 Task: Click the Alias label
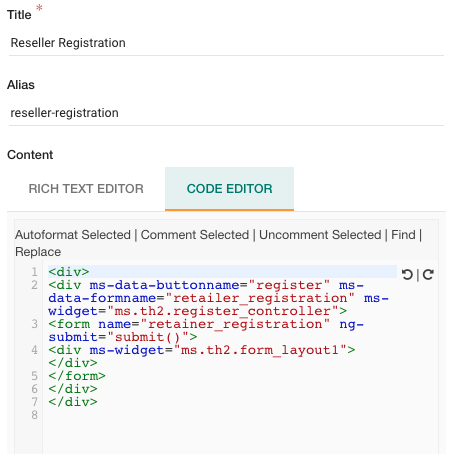(x=21, y=85)
